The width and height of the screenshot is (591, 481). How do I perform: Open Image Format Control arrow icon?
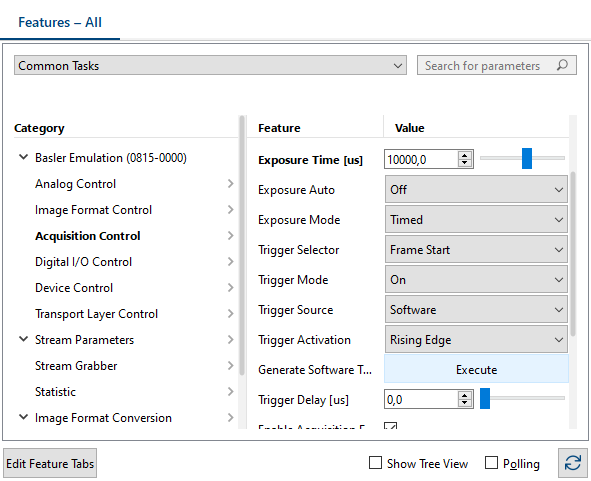pyautogui.click(x=231, y=210)
